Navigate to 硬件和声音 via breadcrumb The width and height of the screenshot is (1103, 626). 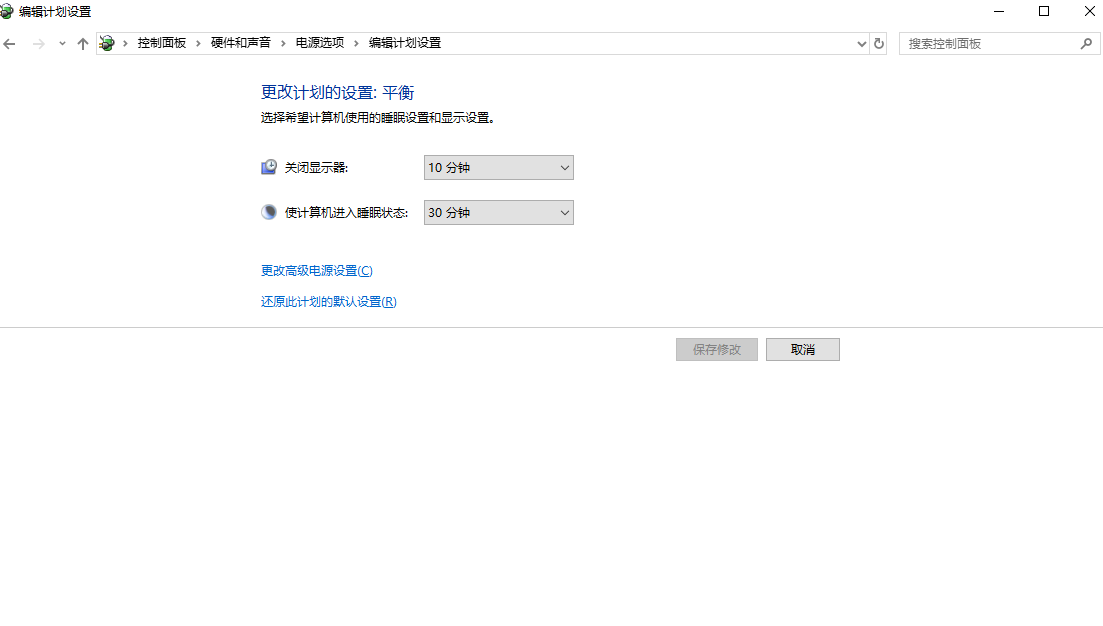[242, 43]
